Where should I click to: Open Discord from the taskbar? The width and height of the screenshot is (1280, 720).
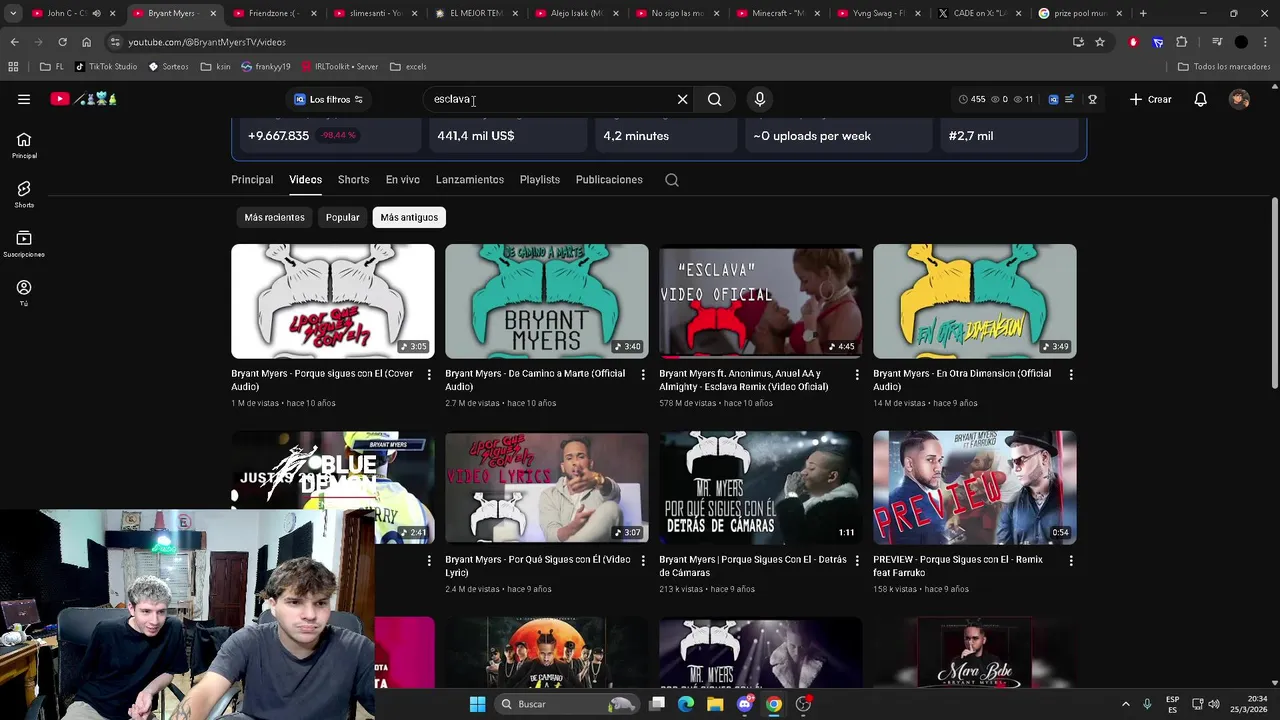744,704
